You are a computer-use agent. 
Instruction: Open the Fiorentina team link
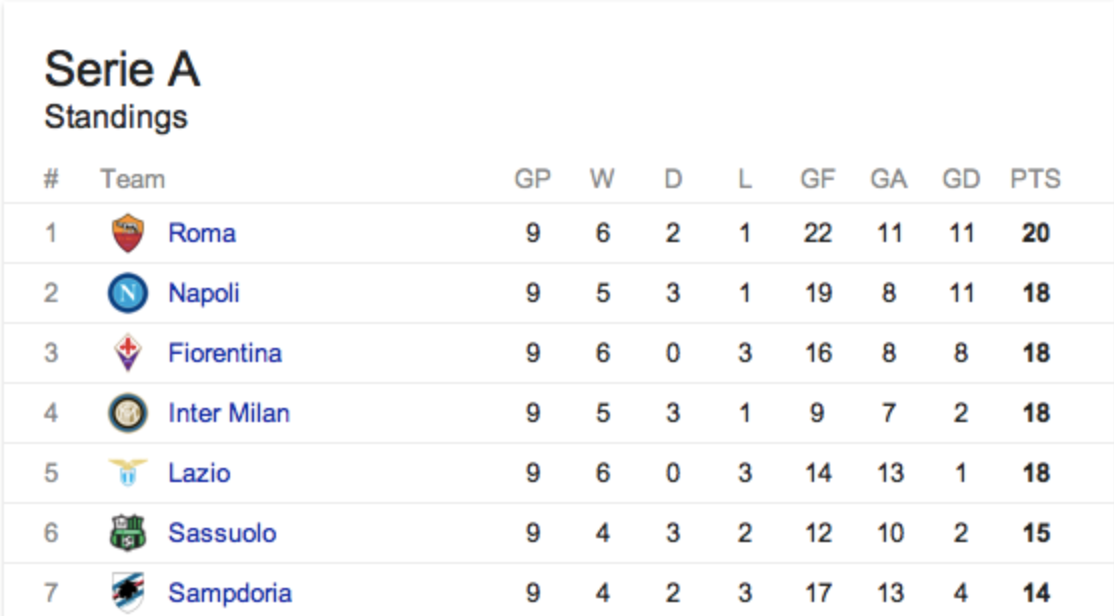[225, 353]
